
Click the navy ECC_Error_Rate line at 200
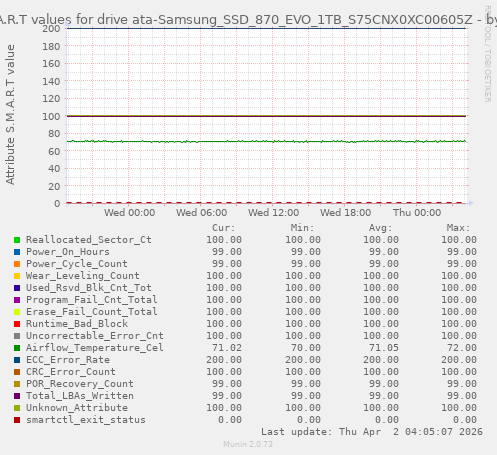(x=267, y=28)
